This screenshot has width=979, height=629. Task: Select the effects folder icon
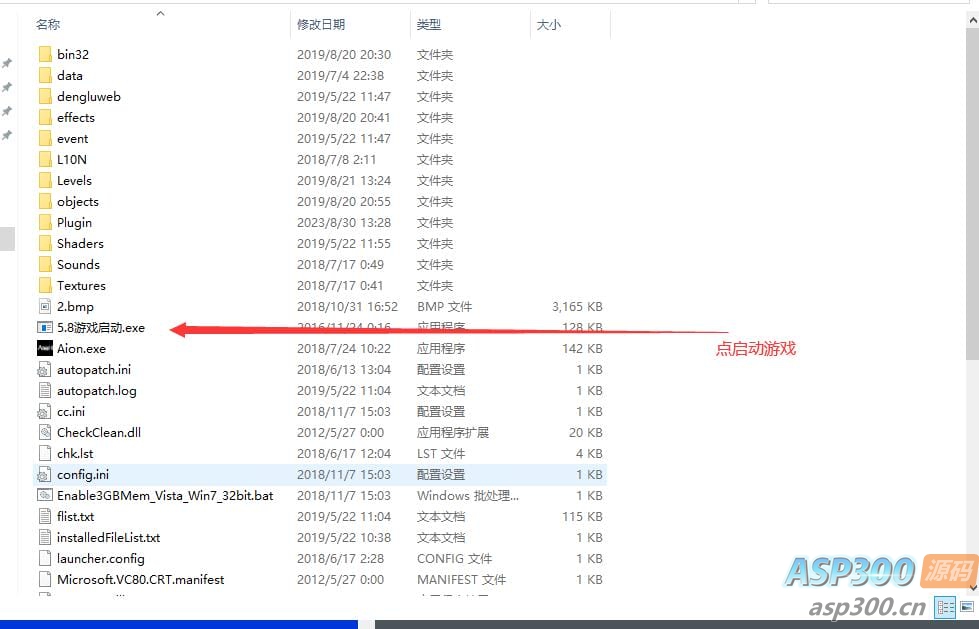tap(45, 117)
